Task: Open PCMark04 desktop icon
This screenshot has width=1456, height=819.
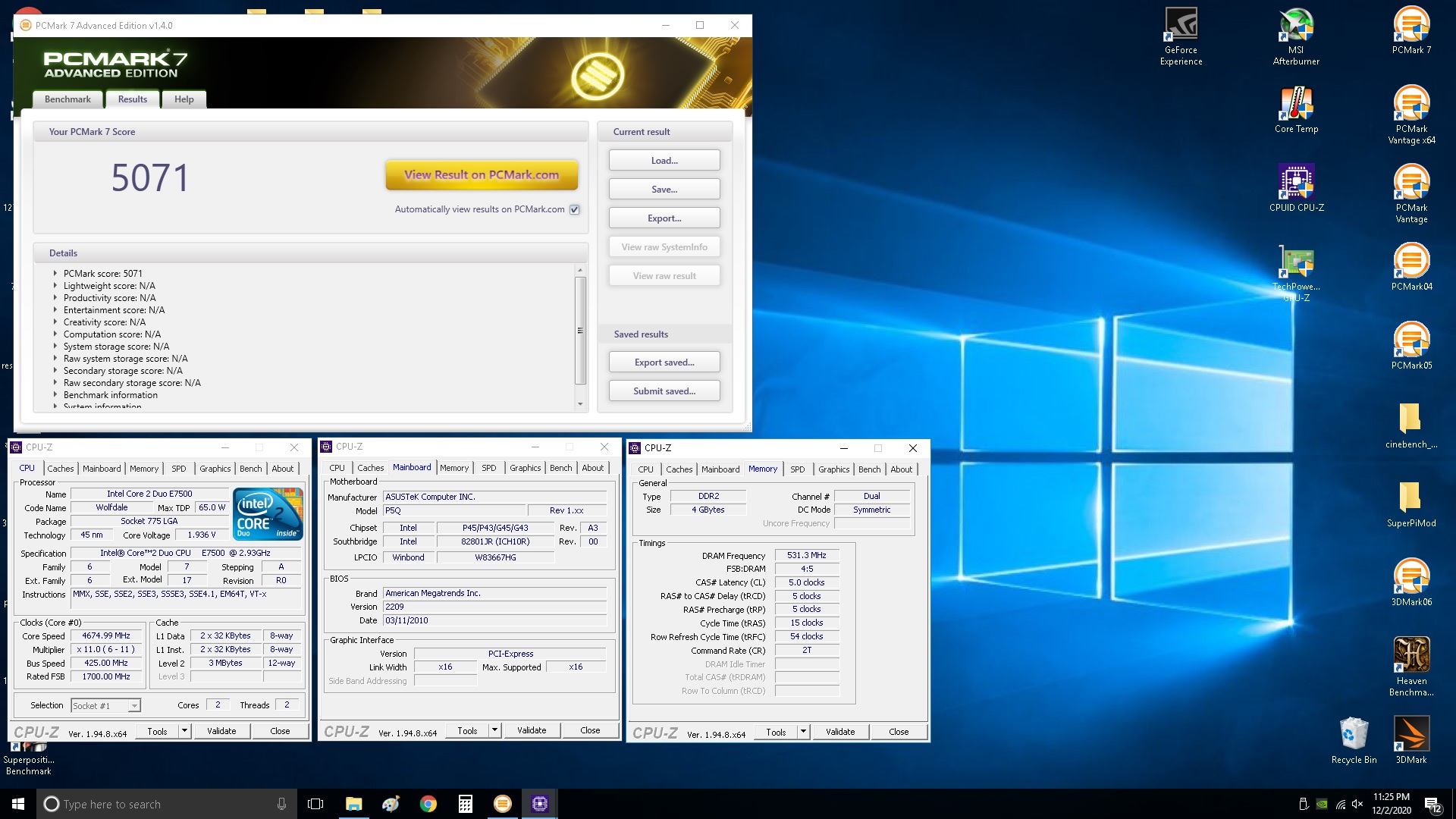Action: click(1411, 267)
